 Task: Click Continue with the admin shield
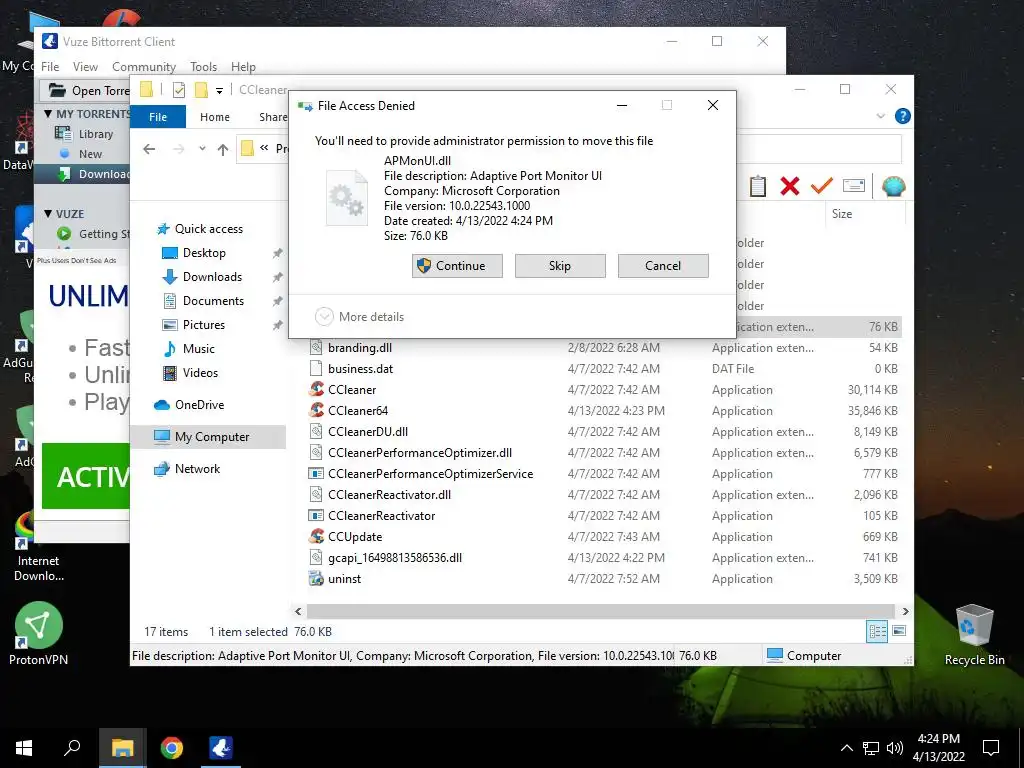(x=457, y=266)
